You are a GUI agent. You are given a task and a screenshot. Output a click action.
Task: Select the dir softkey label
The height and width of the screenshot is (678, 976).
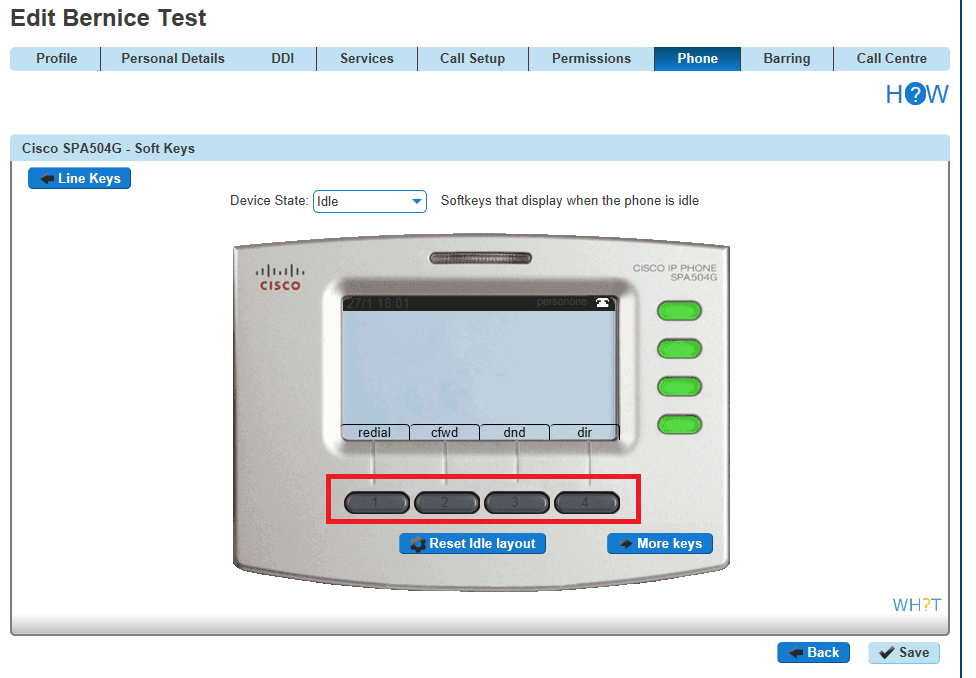tap(584, 432)
